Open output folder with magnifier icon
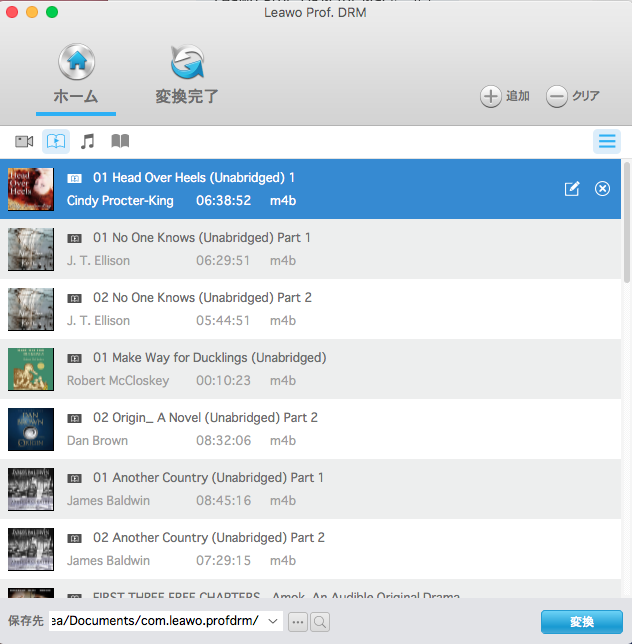This screenshot has height=644, width=632. [x=320, y=621]
